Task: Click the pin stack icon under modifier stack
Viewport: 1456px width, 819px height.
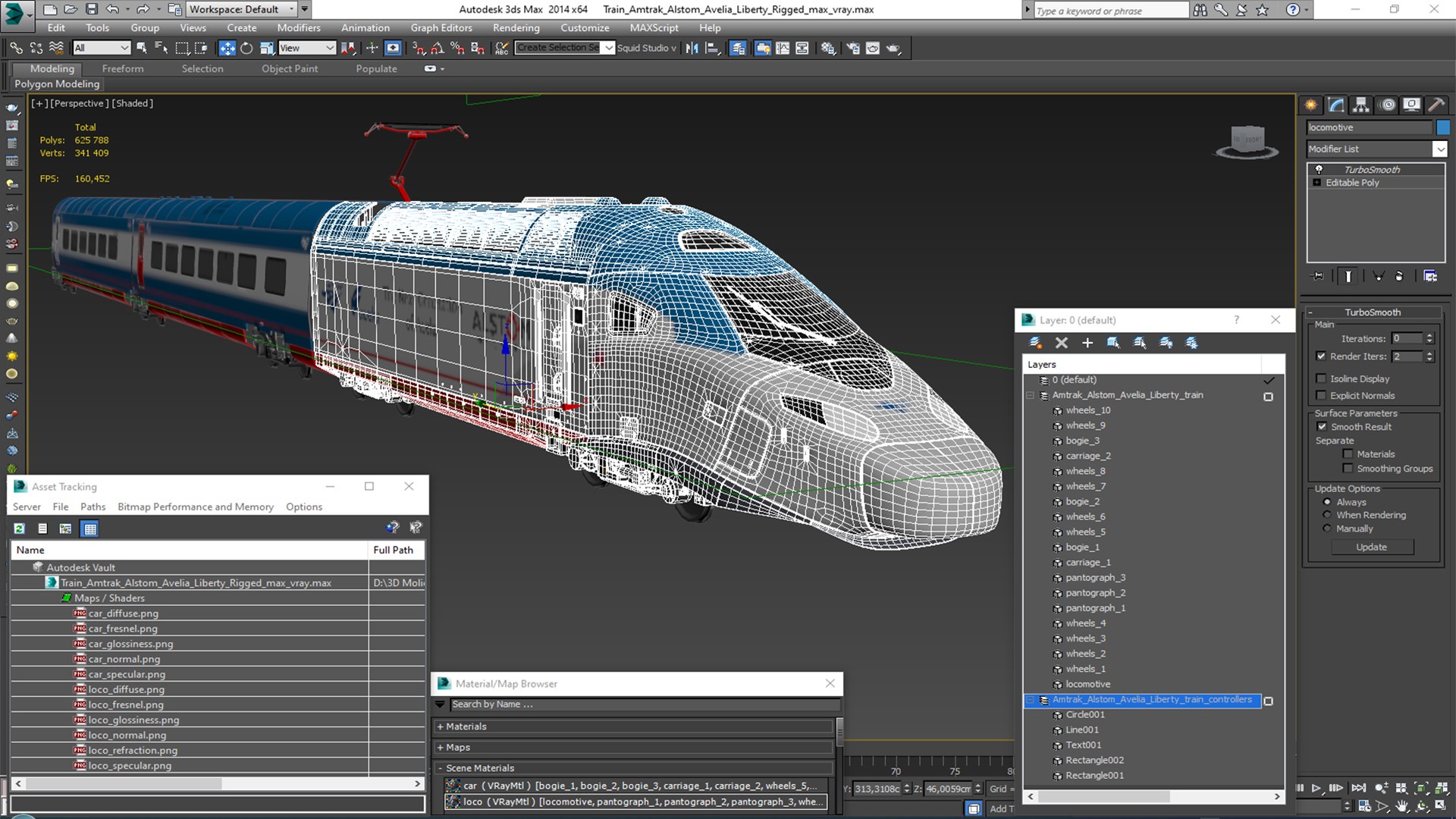Action: [1318, 276]
